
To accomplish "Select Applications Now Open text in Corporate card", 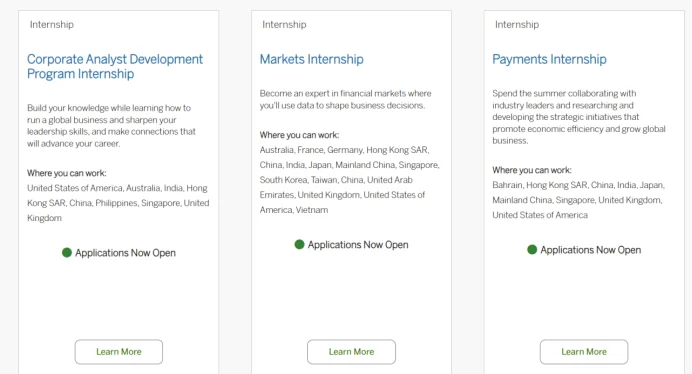I will (125, 253).
